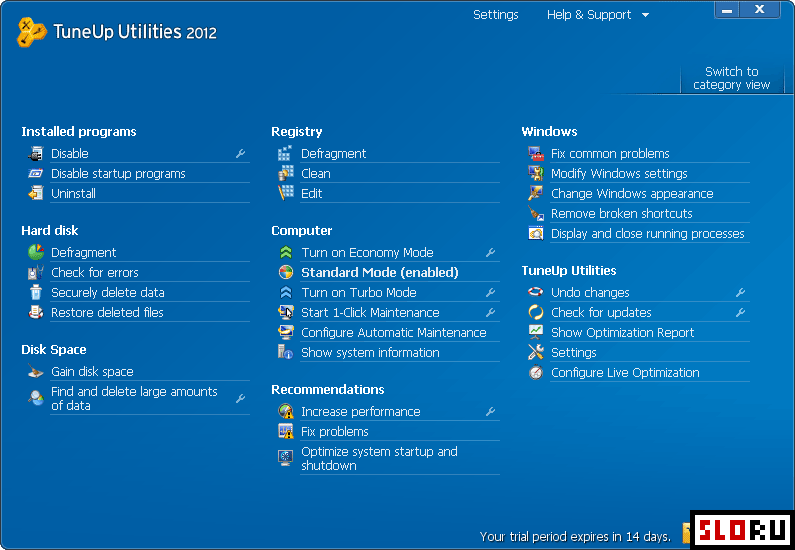
Task: Click the Undo changes lifebuoy icon
Action: 536,292
